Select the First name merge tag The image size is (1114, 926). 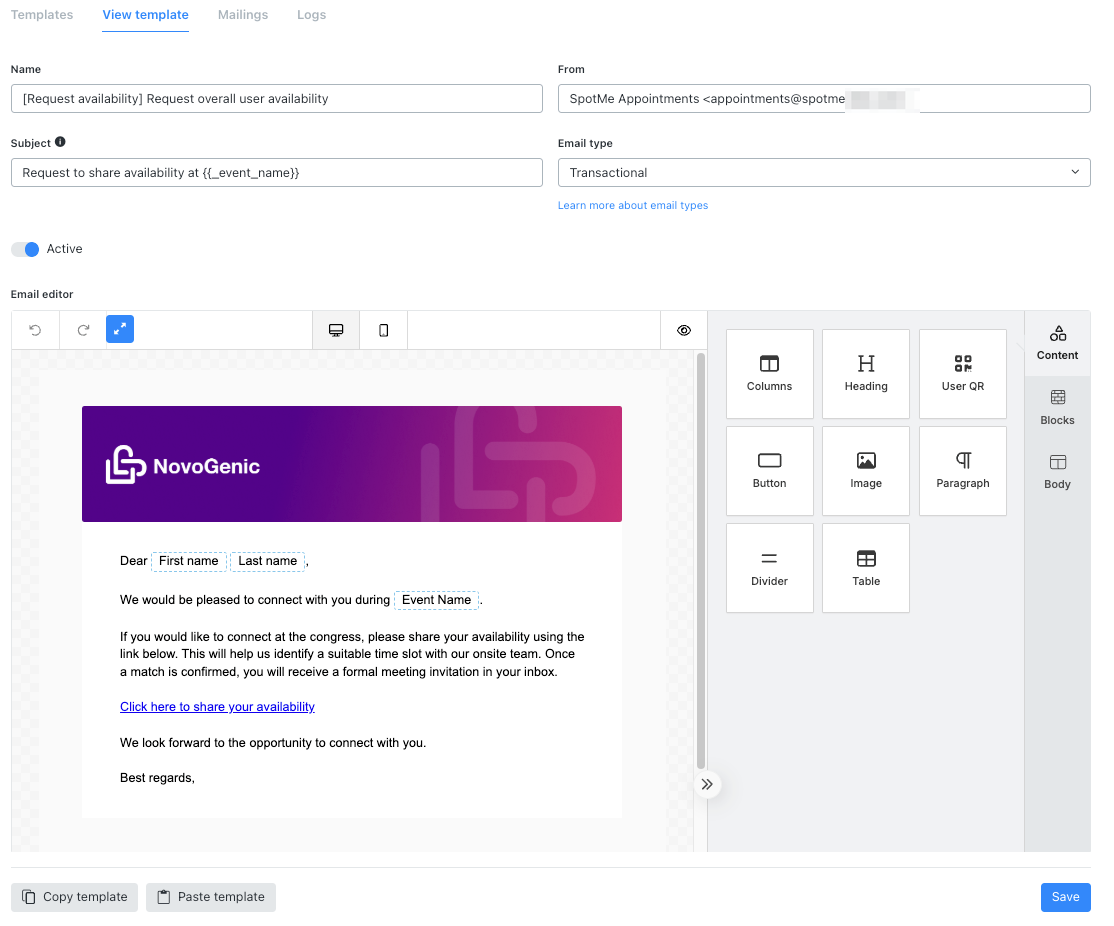[x=189, y=561]
